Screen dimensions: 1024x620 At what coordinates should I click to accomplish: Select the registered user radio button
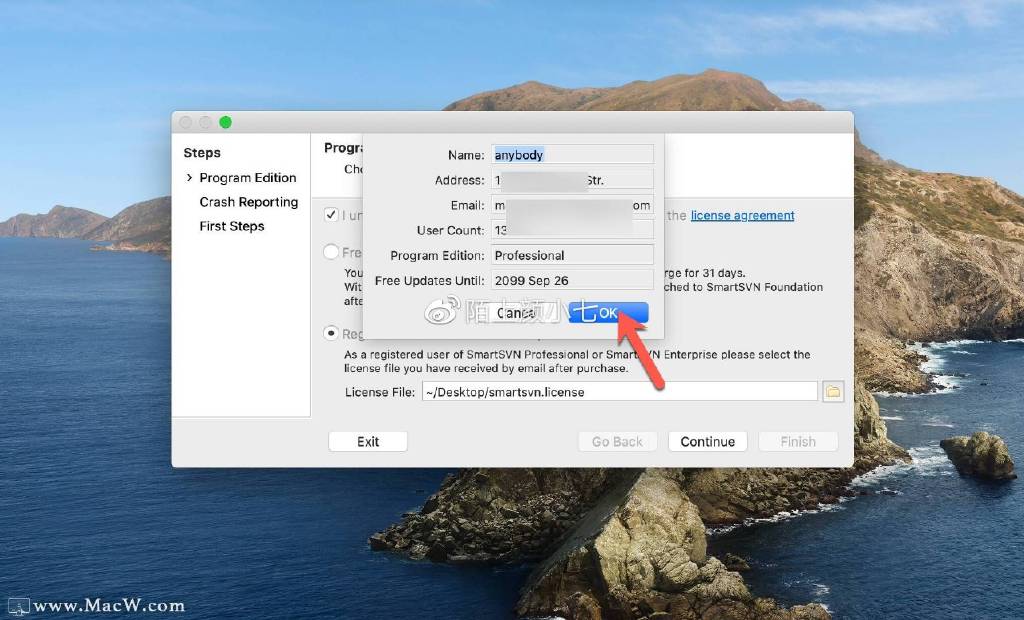coord(331,333)
